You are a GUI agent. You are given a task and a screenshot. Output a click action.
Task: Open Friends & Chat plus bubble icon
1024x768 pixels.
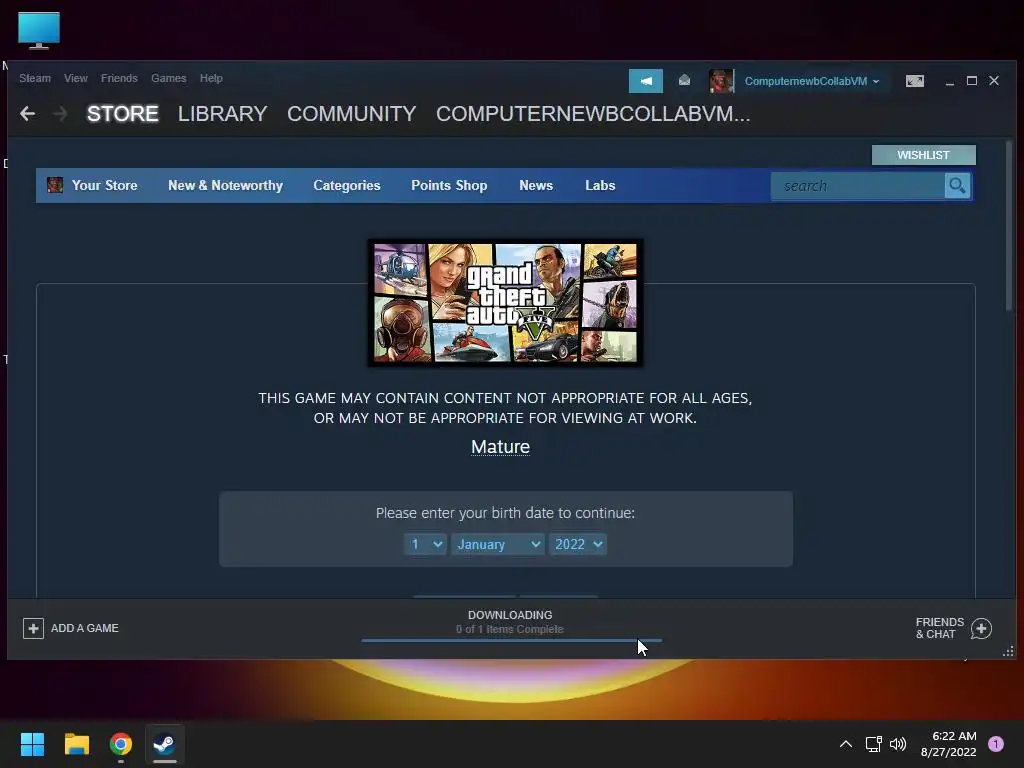click(981, 628)
